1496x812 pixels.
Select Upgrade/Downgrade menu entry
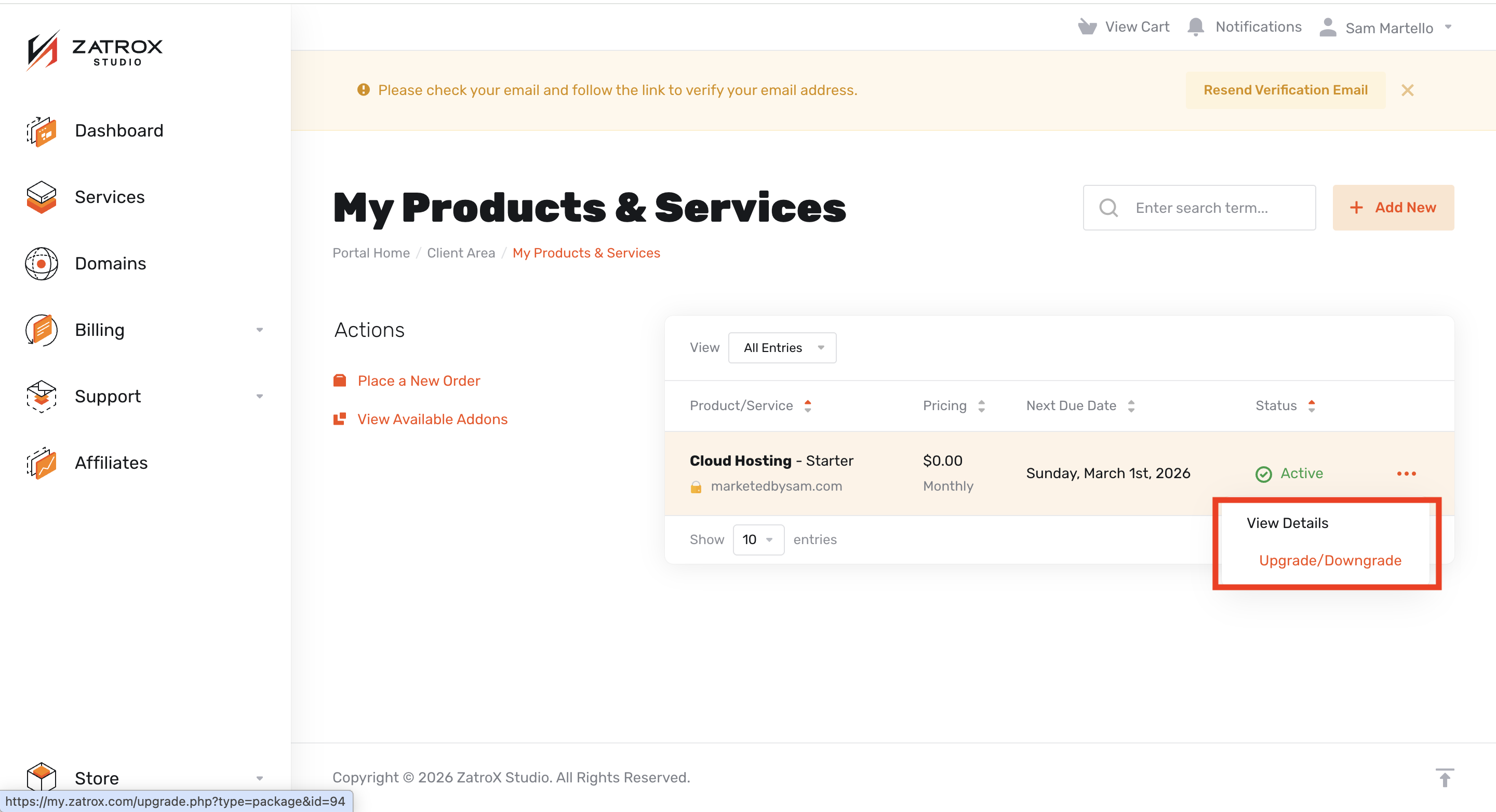point(1330,561)
